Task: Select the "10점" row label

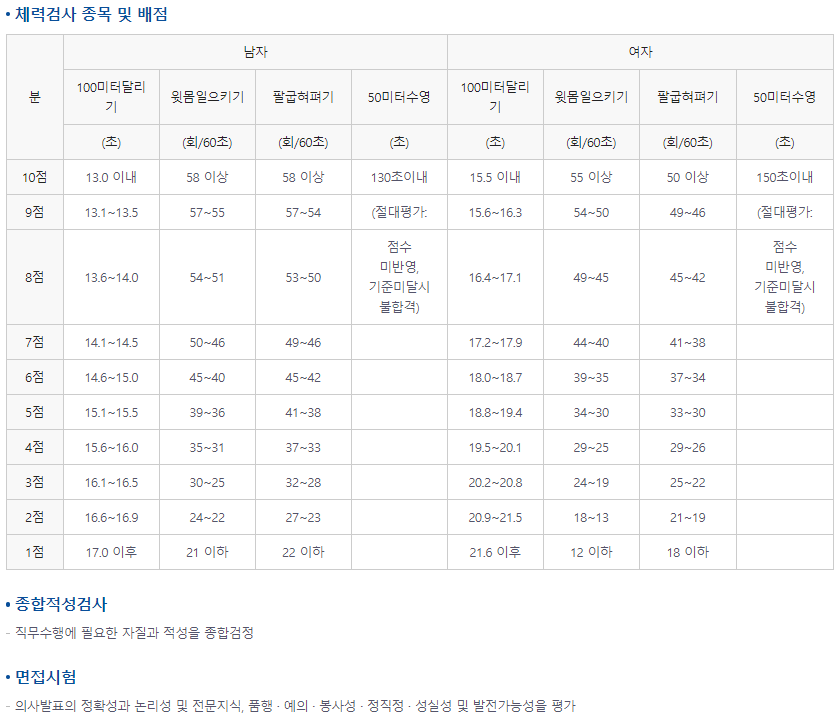Action: click(x=35, y=177)
